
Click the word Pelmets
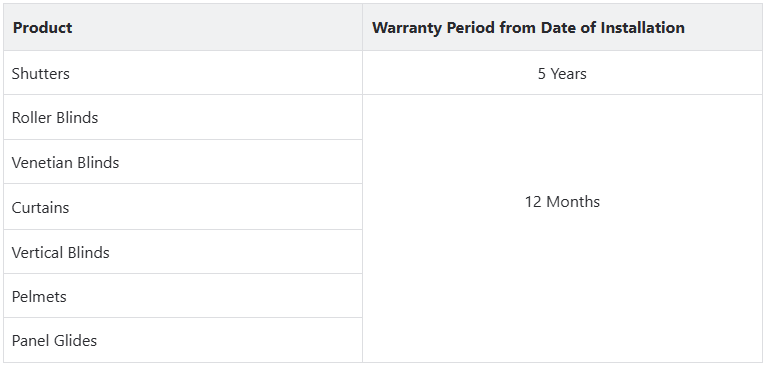[x=39, y=297]
